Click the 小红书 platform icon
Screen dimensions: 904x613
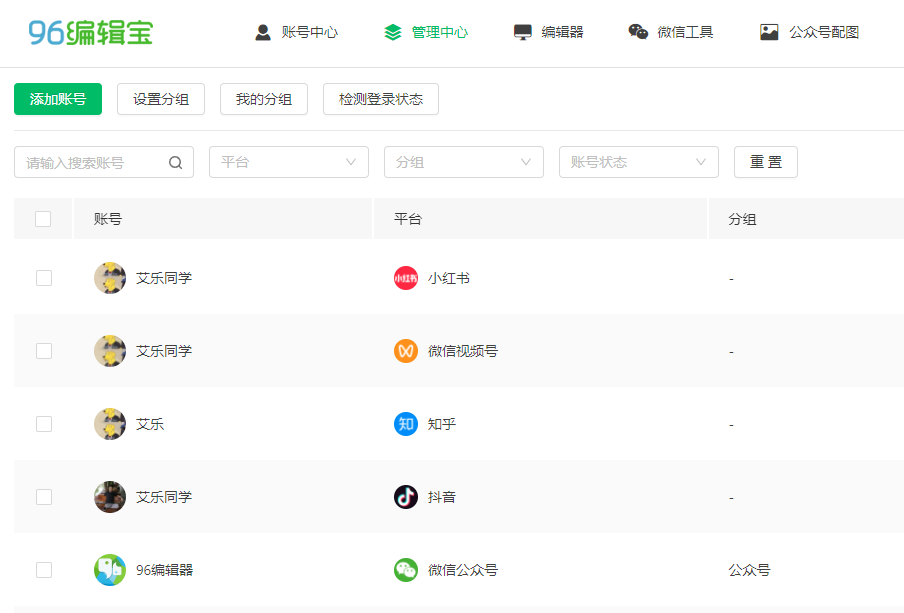[405, 277]
